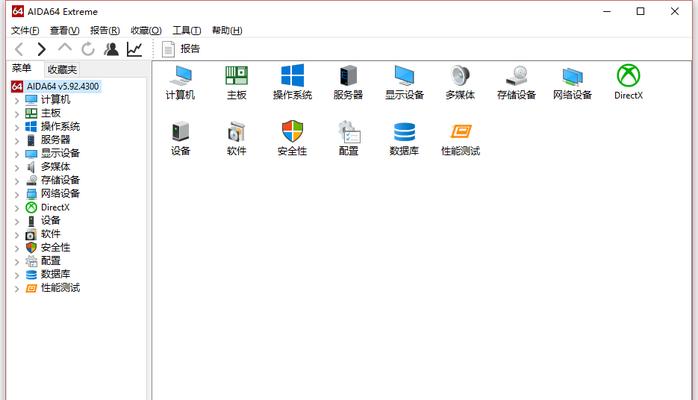Expand the 操作系统 tree node arrow
Image resolution: width=698 pixels, height=400 pixels.
coord(17,127)
